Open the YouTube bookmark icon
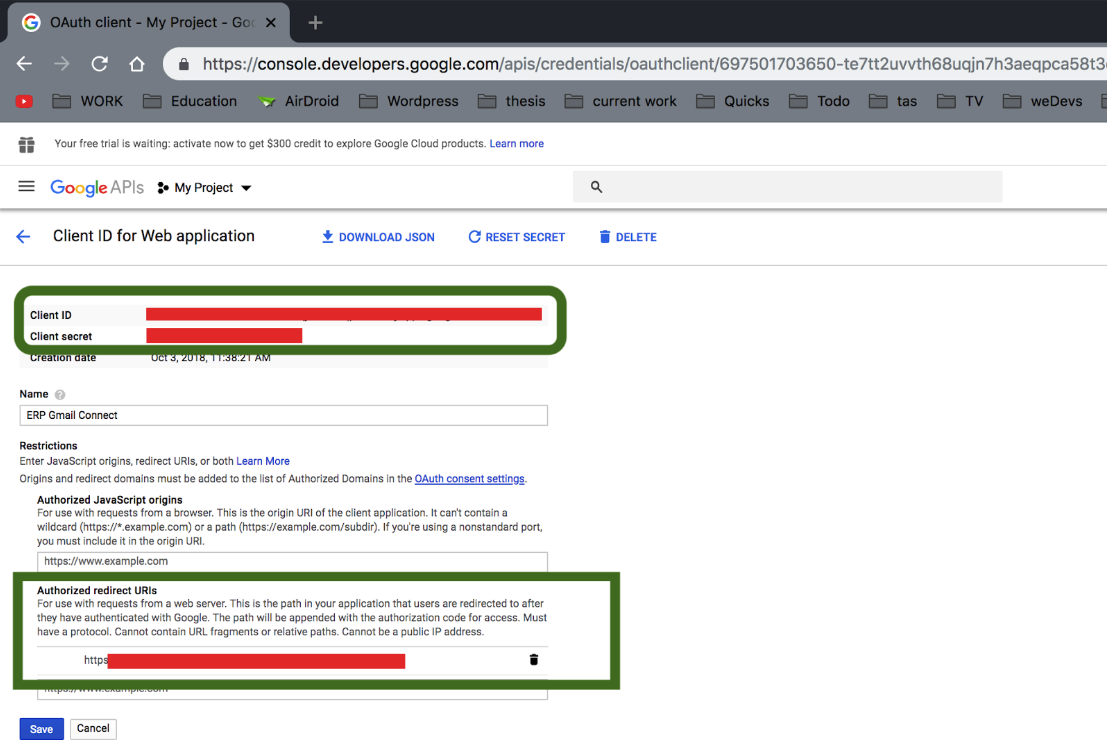 coord(24,102)
